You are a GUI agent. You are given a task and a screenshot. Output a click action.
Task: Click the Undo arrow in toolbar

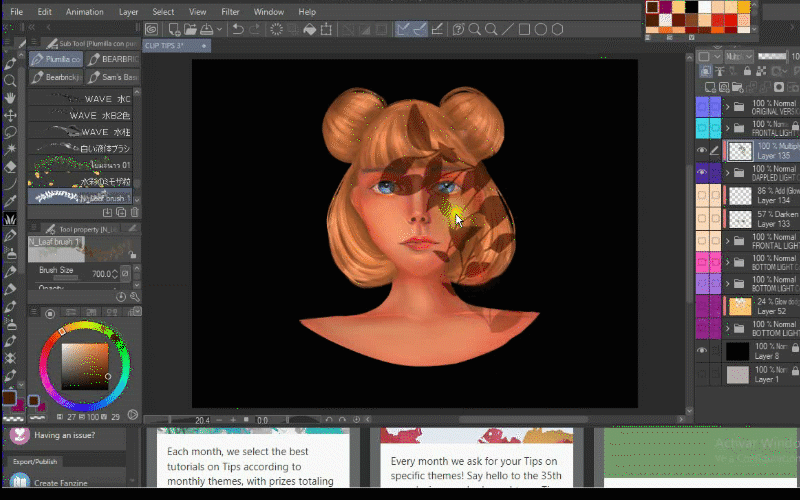pos(238,29)
